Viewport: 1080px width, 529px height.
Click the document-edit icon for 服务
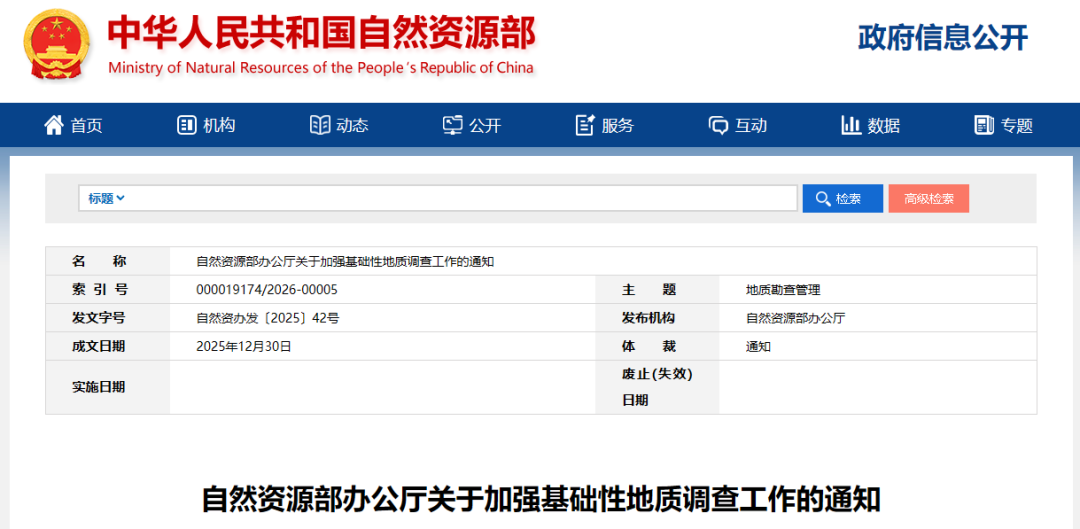[x=585, y=125]
